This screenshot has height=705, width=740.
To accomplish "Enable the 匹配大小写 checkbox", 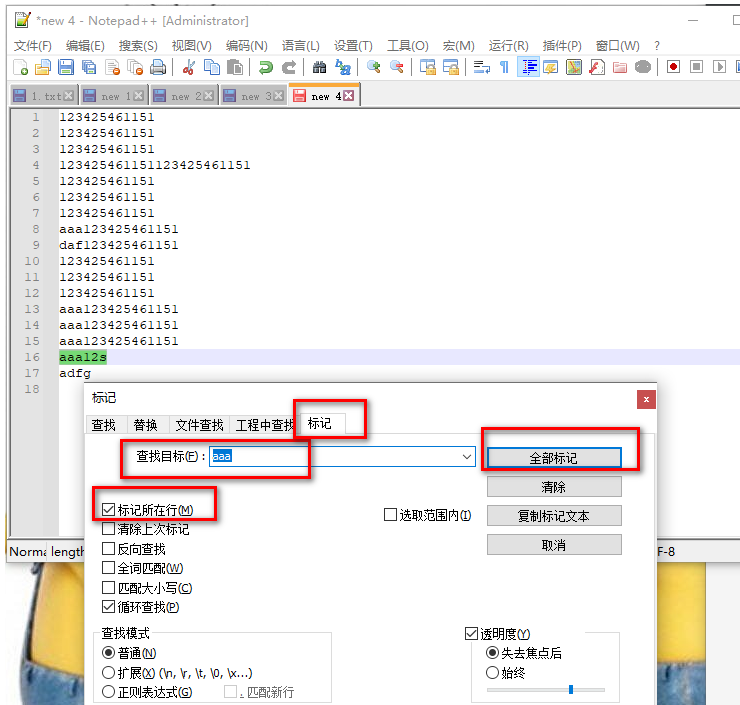I will point(109,588).
